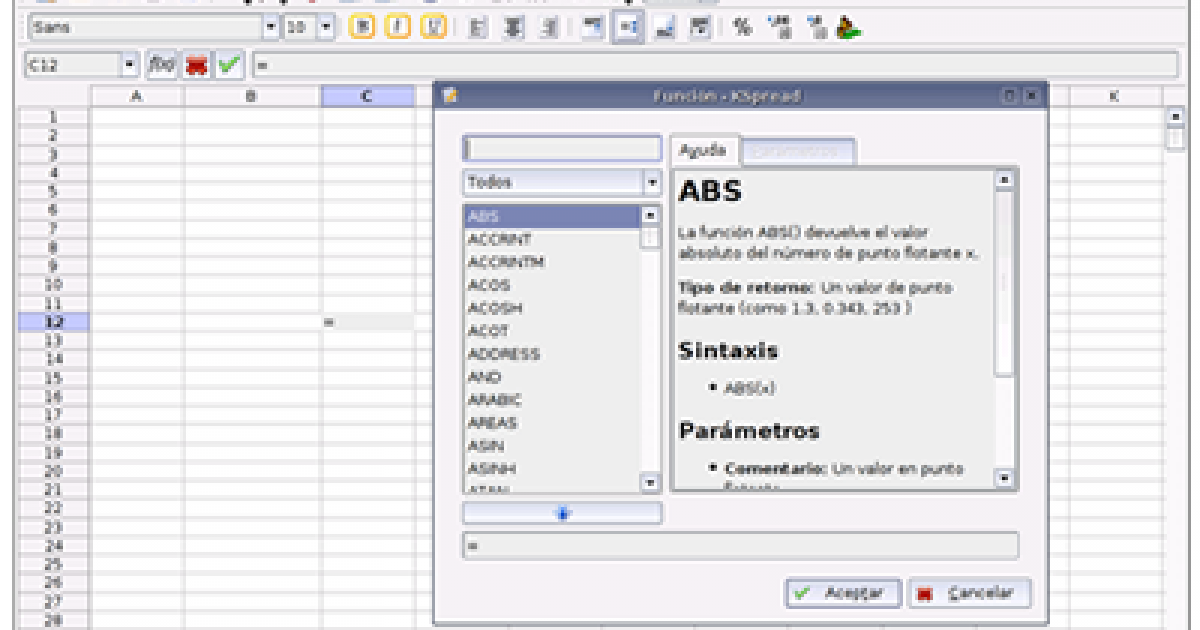Image resolution: width=1200 pixels, height=630 pixels.
Task: Open the font name dropdown
Action: click(x=270, y=29)
